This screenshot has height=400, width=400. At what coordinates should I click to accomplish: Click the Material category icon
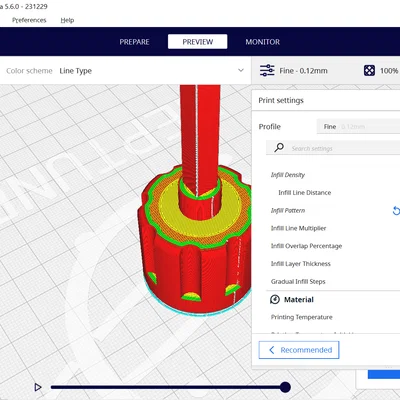pyautogui.click(x=275, y=299)
